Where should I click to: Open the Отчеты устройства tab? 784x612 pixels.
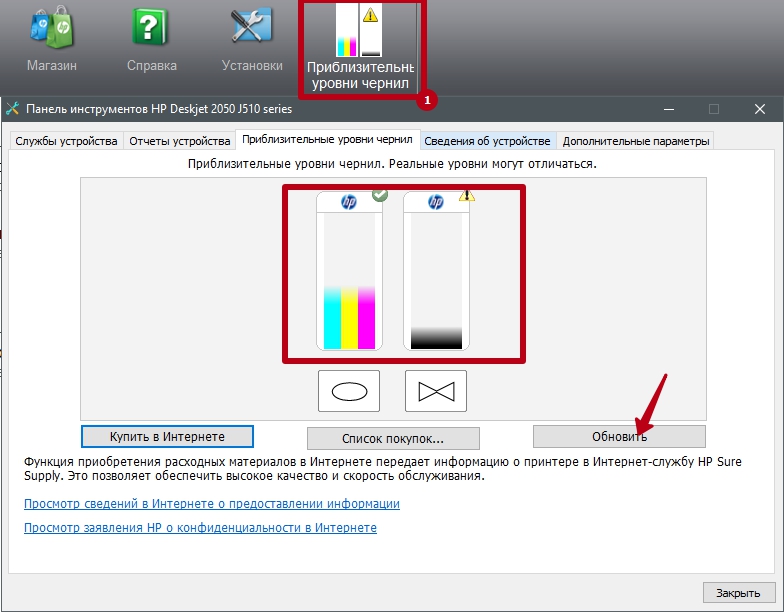[180, 141]
